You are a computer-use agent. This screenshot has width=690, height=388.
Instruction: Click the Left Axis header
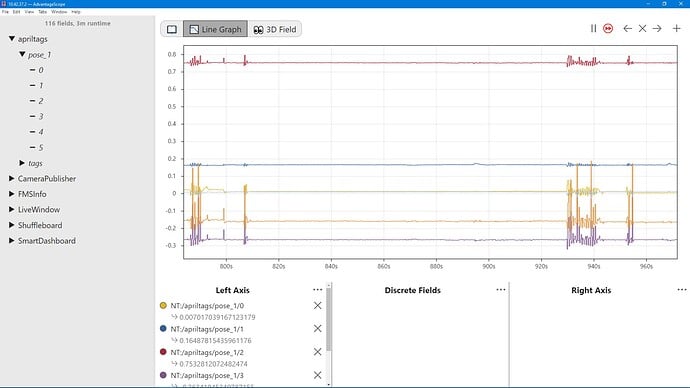232,290
